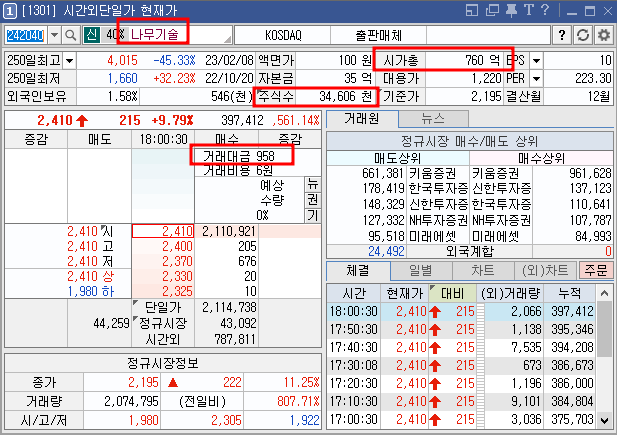Click the scroll down arrow in trade list

click(x=604, y=420)
